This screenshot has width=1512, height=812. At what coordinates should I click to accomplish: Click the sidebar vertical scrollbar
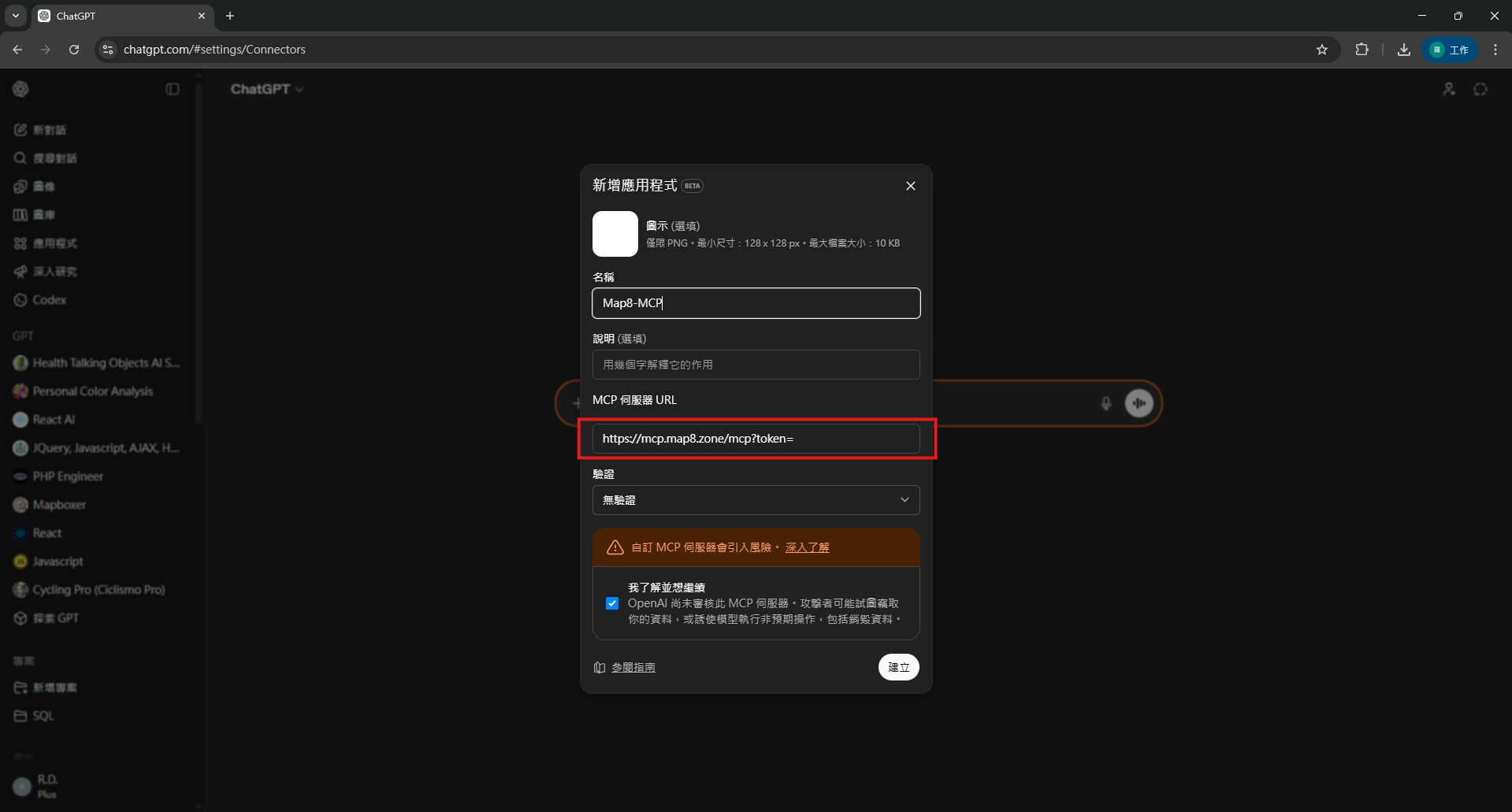(x=199, y=252)
